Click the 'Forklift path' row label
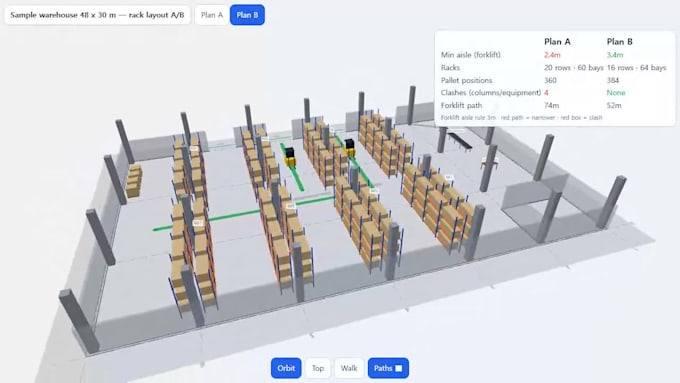 (461, 105)
